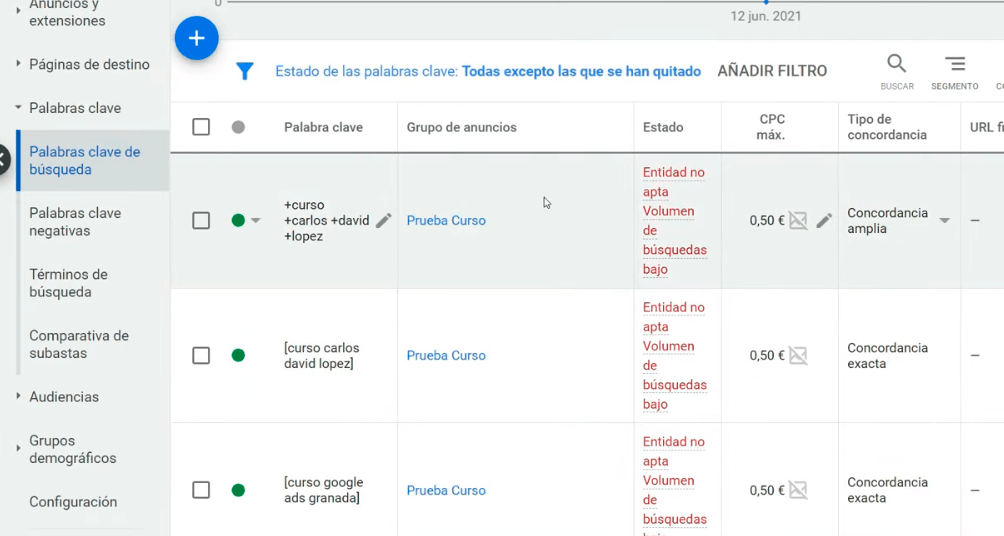Screen dimensions: 1004x536
Task: Sort by Estado column header
Action: pyautogui.click(x=663, y=127)
